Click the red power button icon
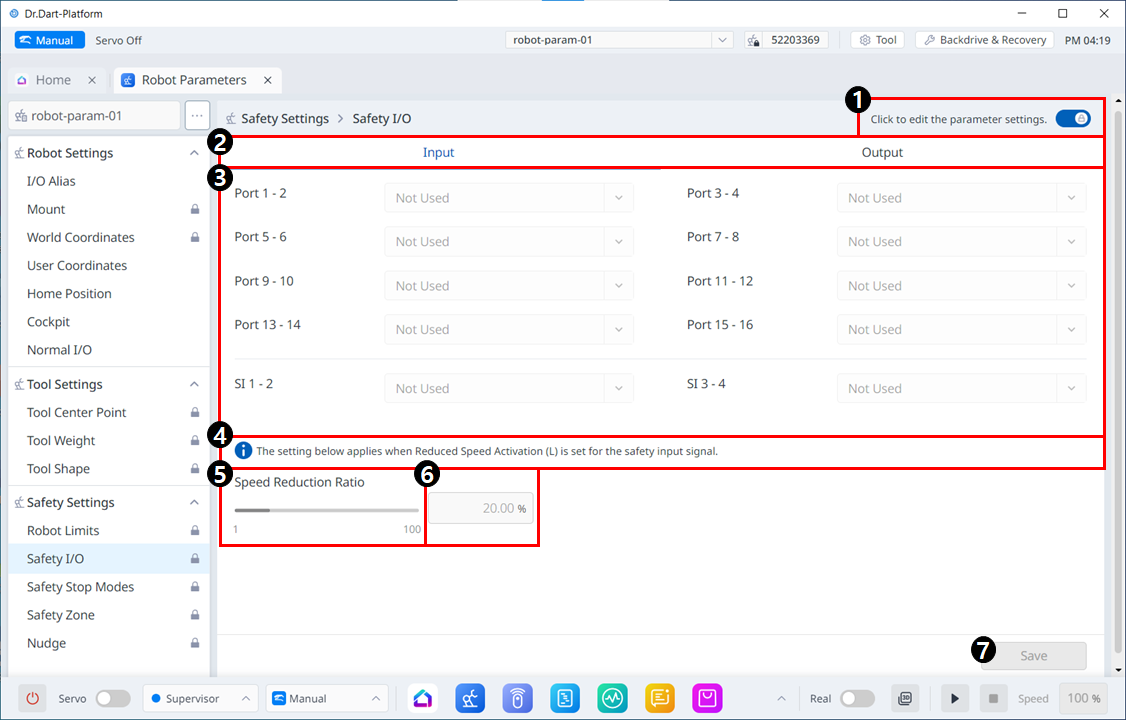The width and height of the screenshot is (1126, 720). coord(33,698)
